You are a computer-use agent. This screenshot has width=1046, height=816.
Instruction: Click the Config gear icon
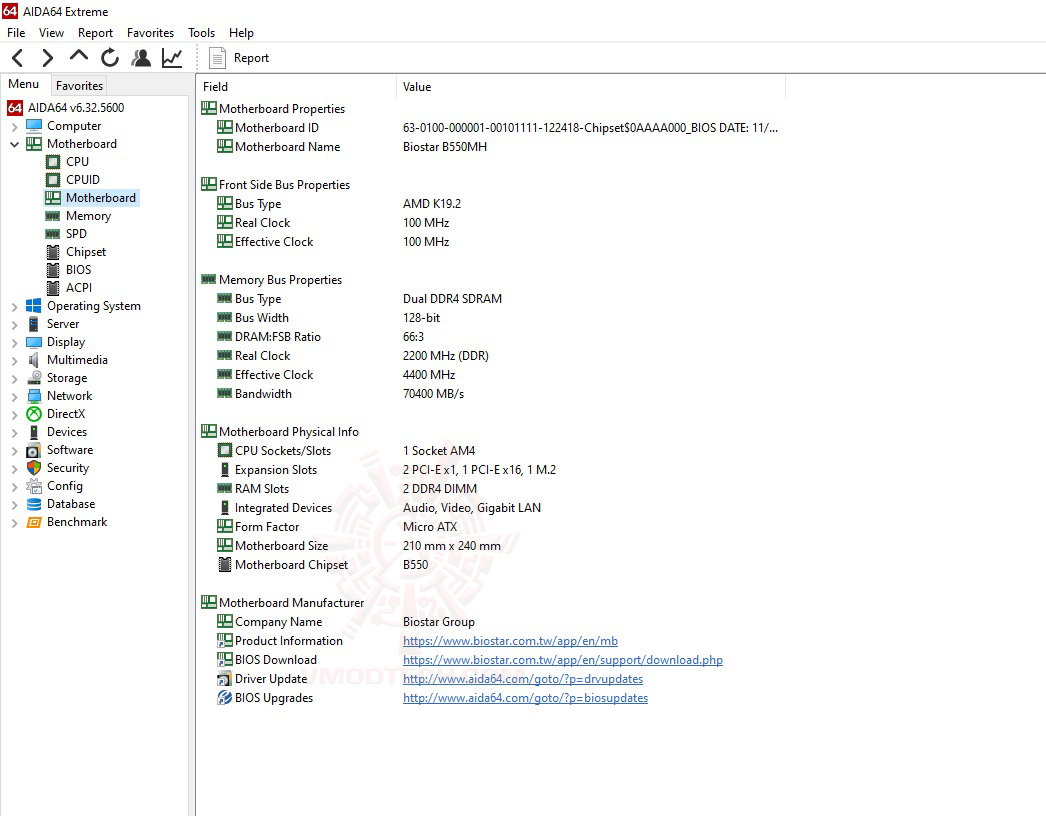point(34,486)
